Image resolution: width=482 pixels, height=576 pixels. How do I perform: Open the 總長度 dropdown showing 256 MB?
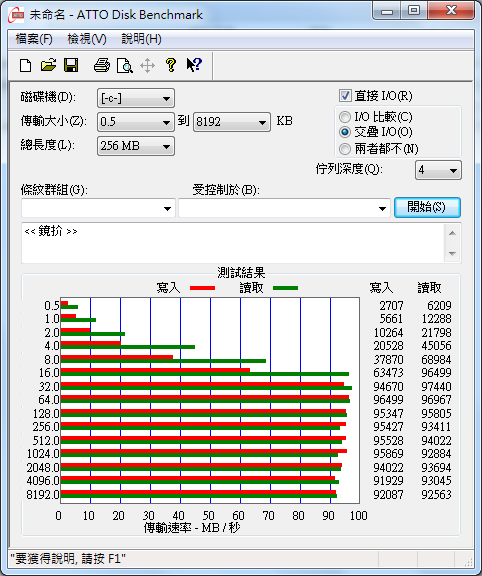click(x=136, y=146)
